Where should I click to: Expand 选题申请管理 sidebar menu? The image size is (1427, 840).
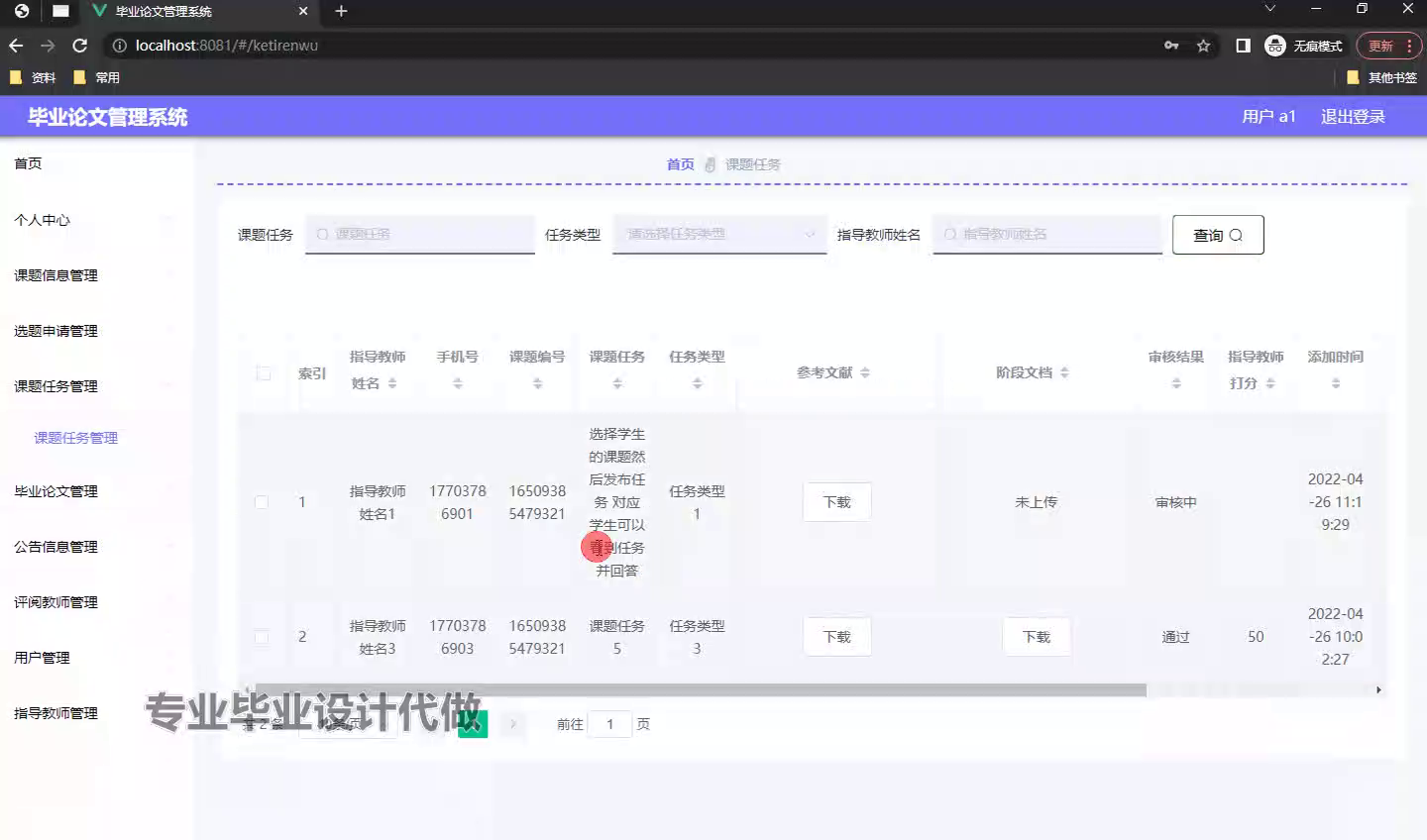tap(96, 331)
